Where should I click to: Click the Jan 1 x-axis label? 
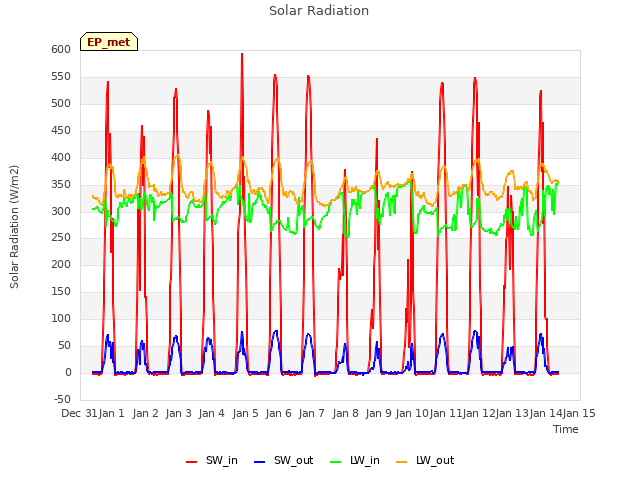pyautogui.click(x=112, y=413)
